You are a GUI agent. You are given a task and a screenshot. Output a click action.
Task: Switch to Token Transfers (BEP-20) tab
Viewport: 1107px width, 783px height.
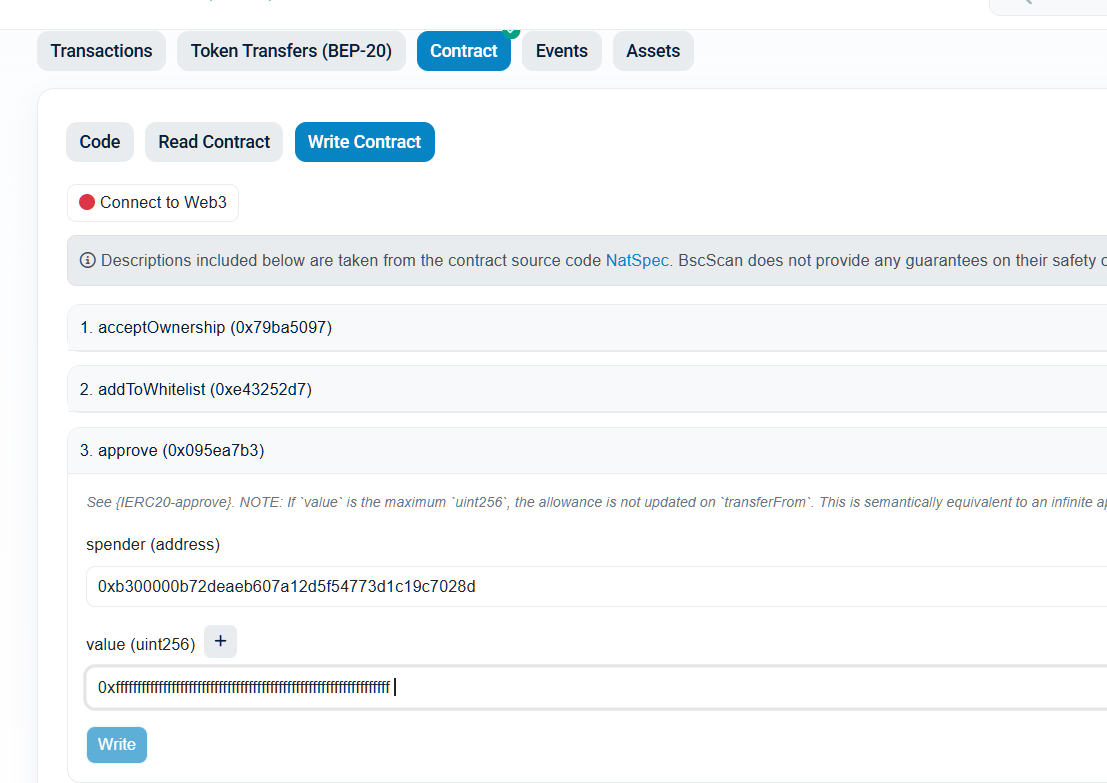tap(291, 51)
